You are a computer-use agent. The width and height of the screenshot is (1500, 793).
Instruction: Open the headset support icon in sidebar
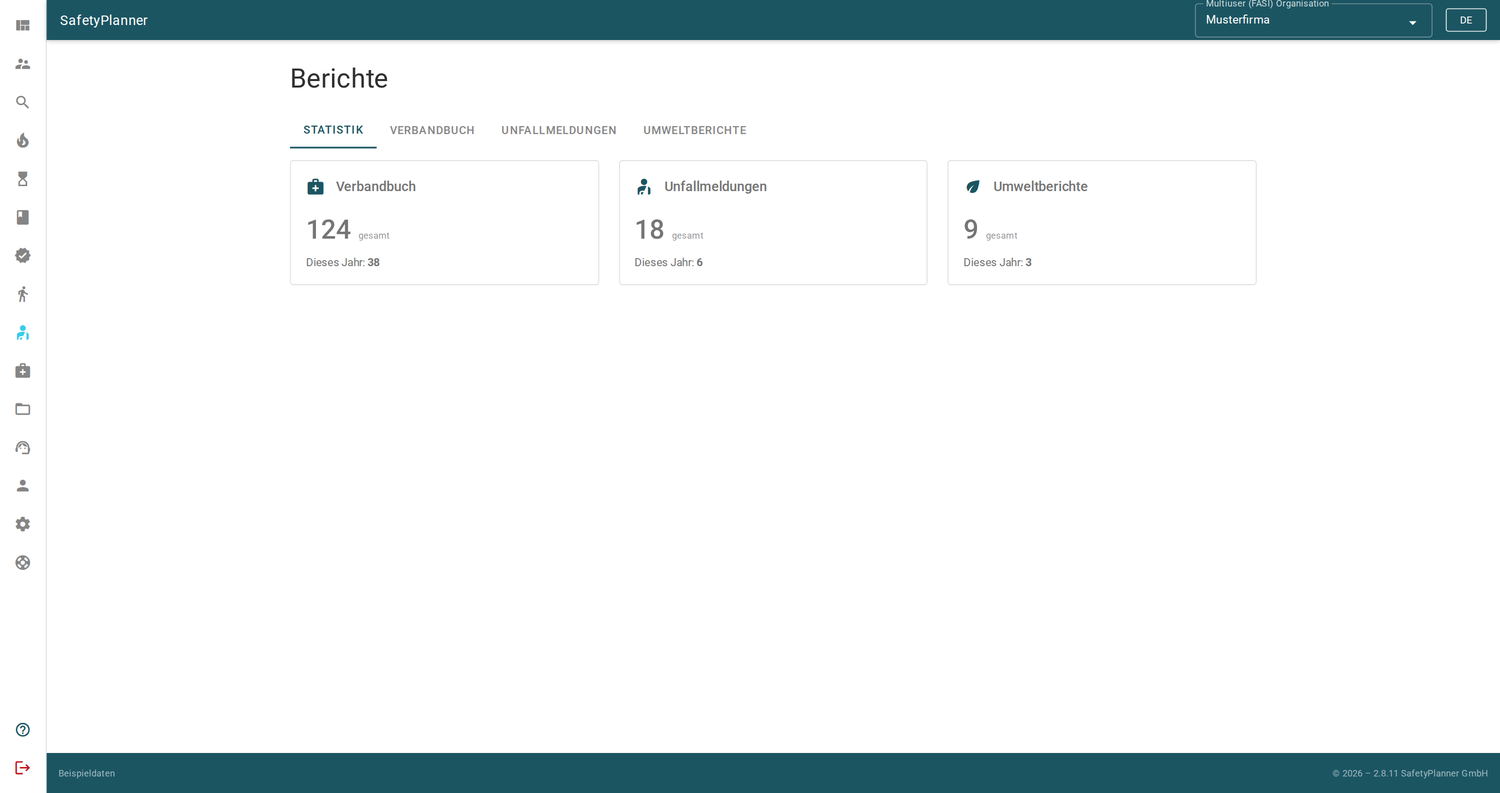click(x=22, y=447)
